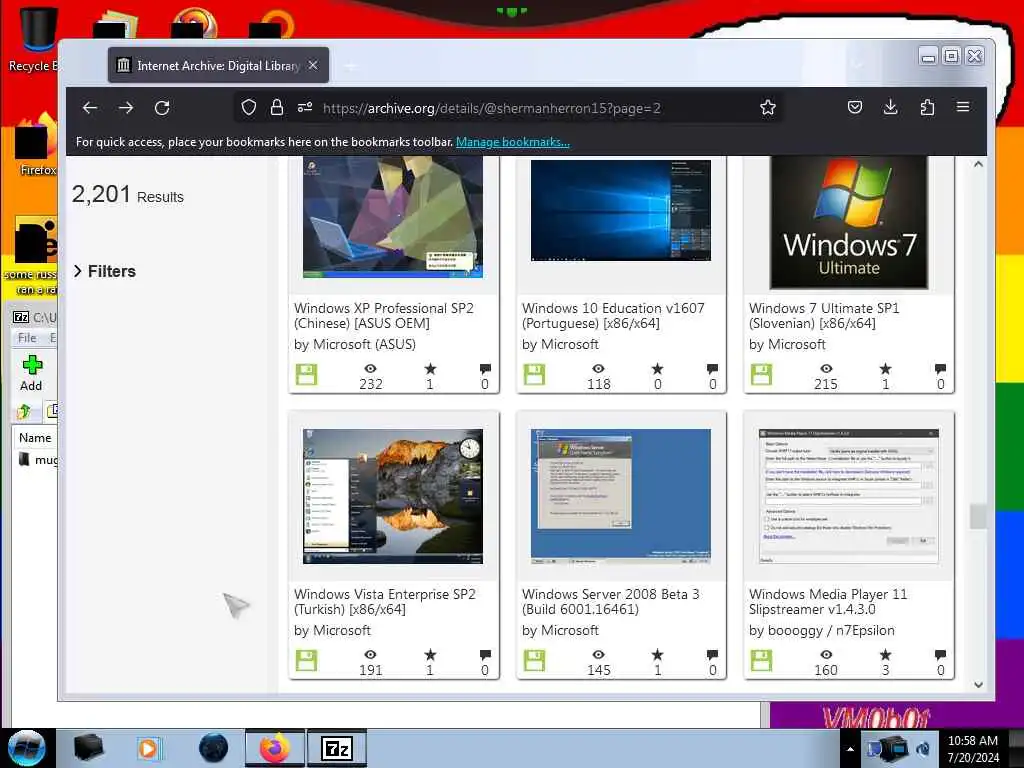Switch to 7-Zip from the taskbar
Screen dimensions: 1024x768
point(336,748)
